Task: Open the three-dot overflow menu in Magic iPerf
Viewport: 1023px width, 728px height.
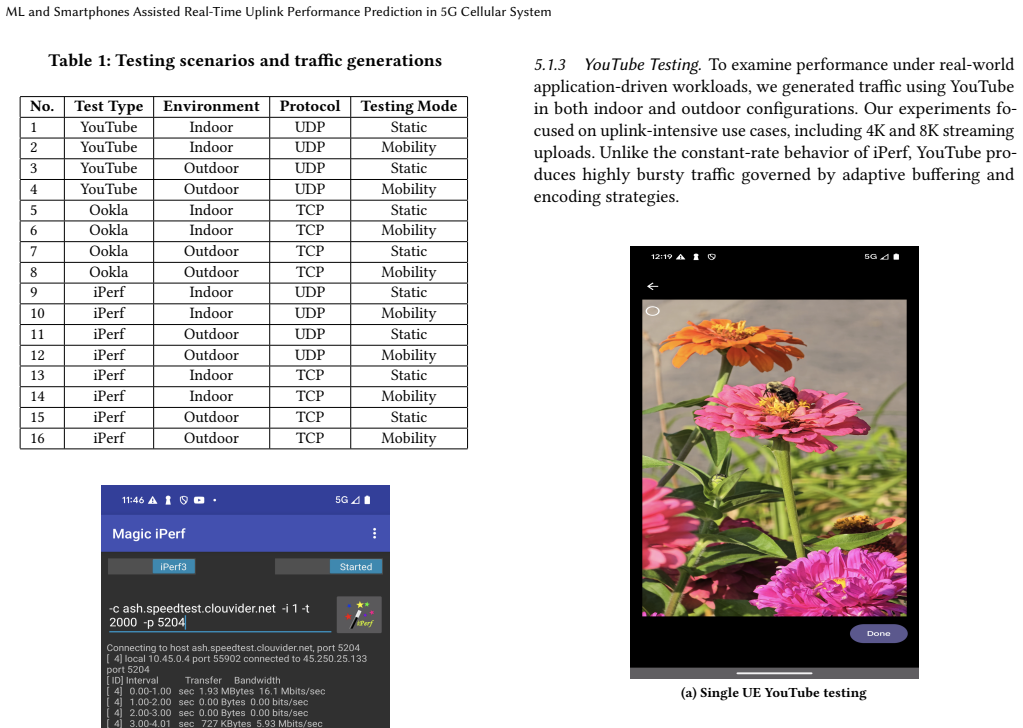Action: point(374,534)
